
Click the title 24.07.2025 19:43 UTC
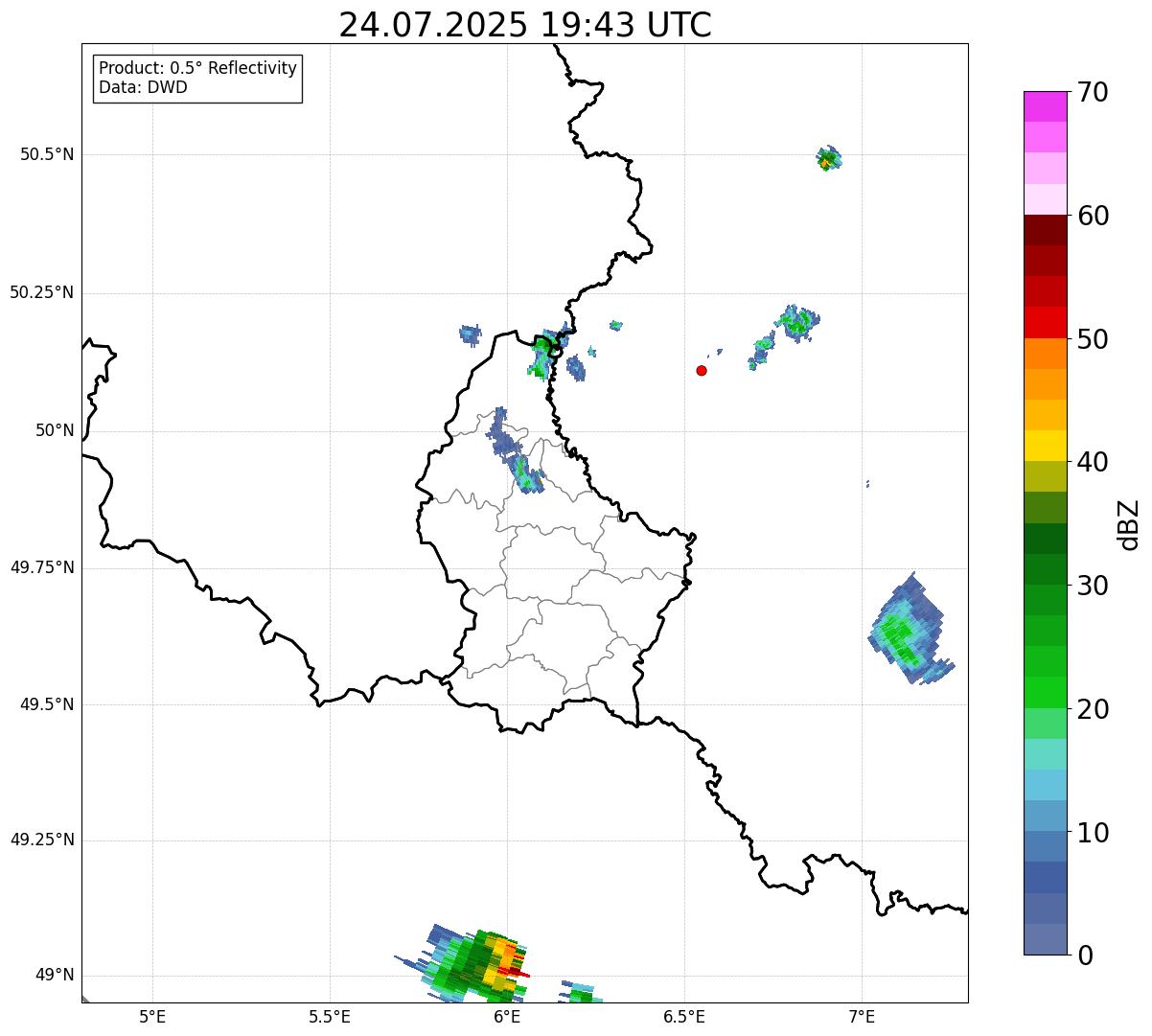pyautogui.click(x=525, y=24)
